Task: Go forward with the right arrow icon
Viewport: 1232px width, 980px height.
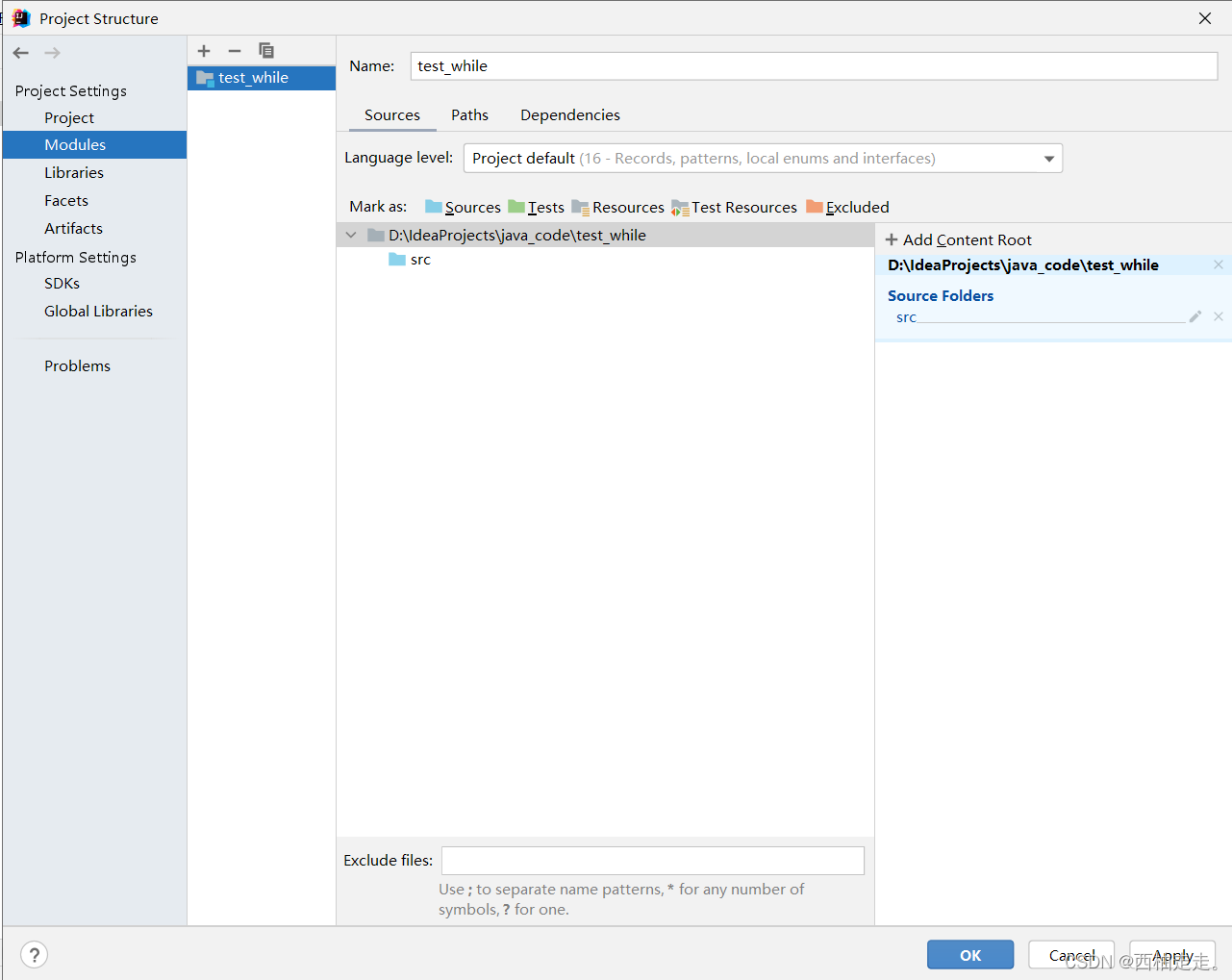Action: click(52, 53)
